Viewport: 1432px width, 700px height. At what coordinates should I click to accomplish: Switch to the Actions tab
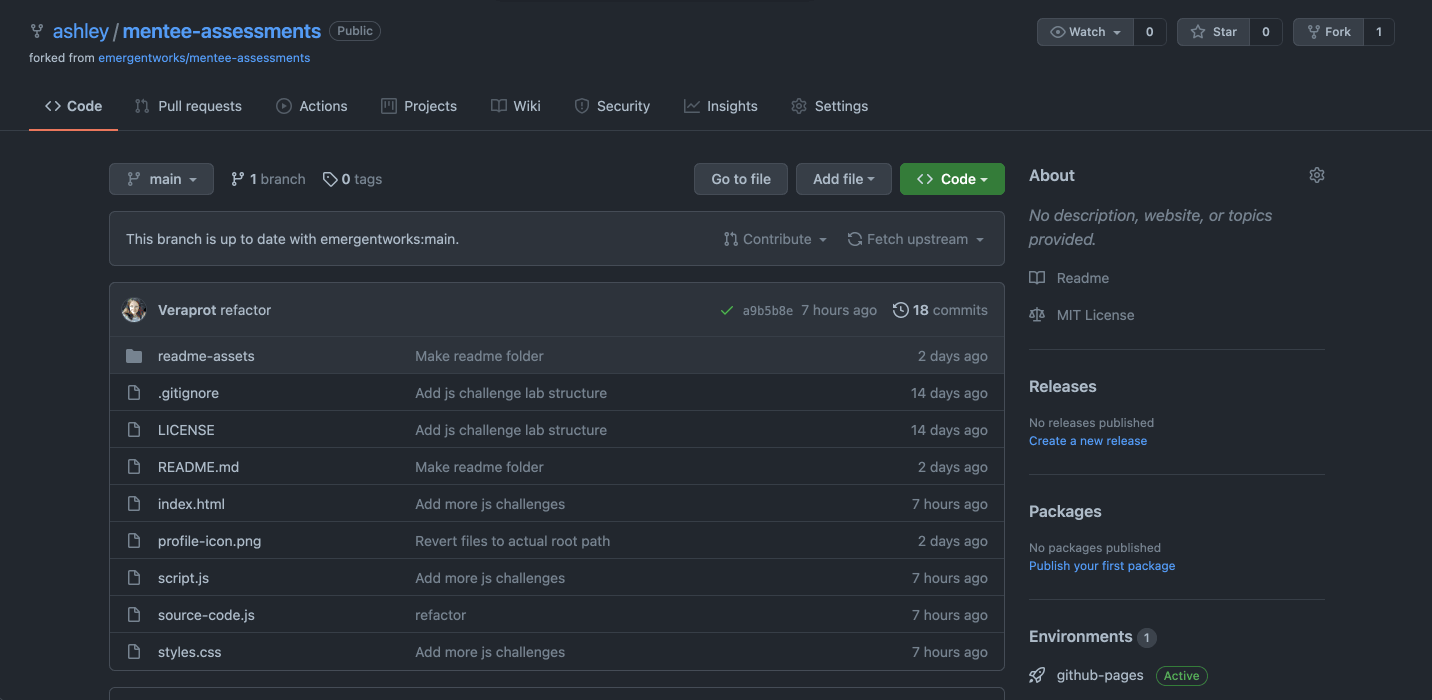pyautogui.click(x=312, y=106)
